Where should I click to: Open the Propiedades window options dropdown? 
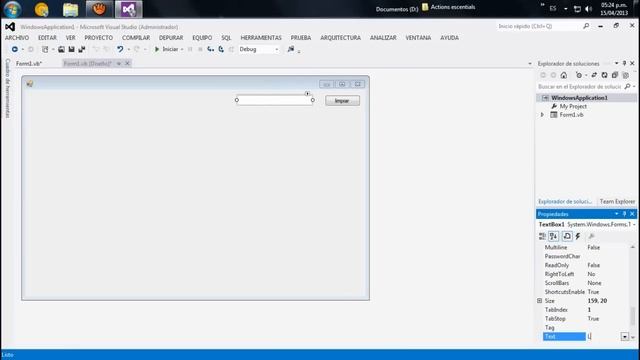coord(616,214)
